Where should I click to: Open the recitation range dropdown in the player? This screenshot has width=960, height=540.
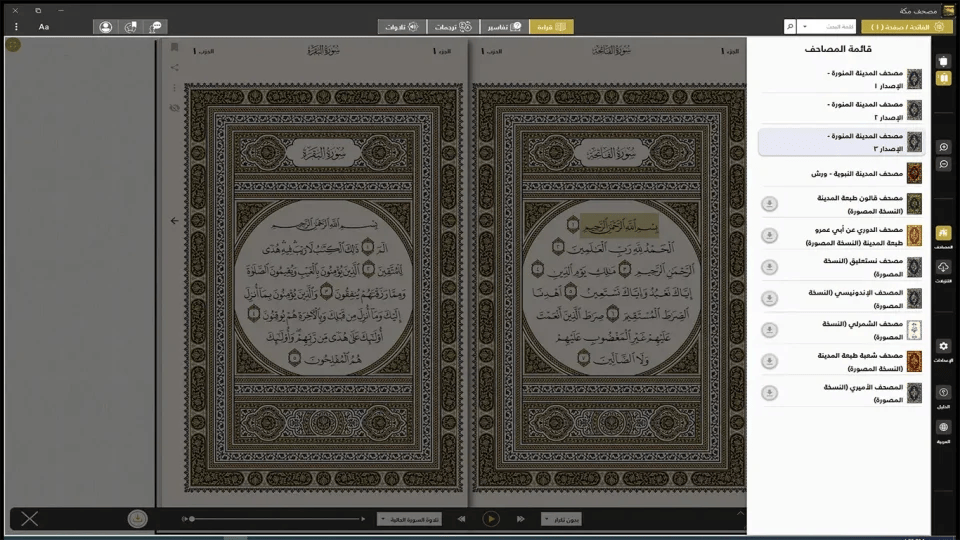(x=409, y=519)
